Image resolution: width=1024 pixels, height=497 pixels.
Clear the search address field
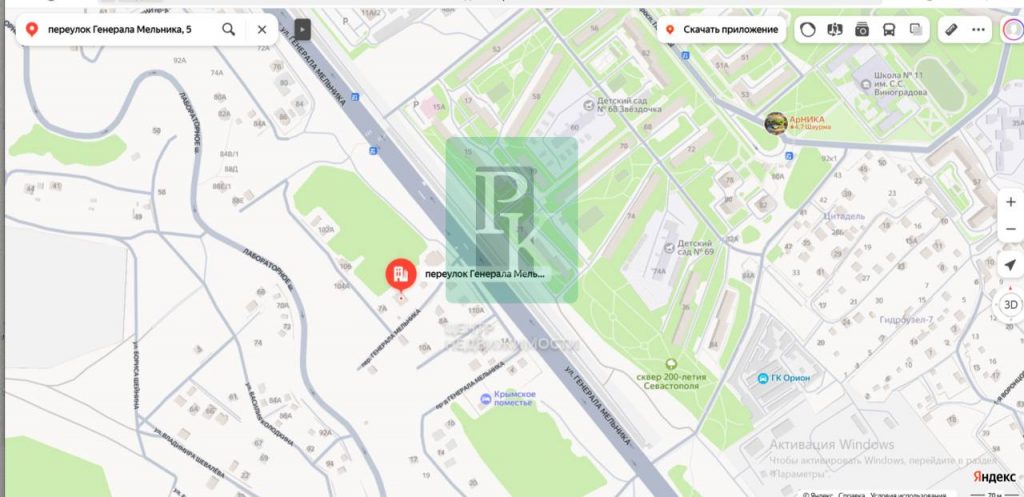coord(262,29)
